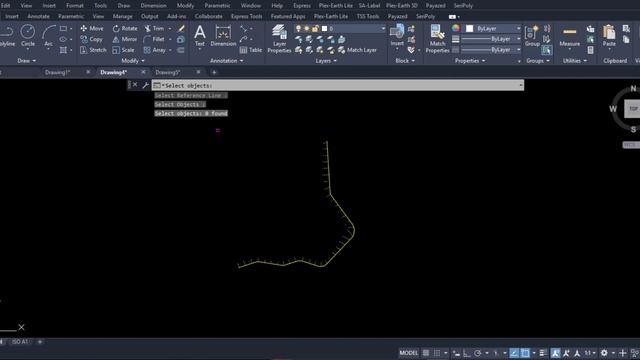
Task: Click the customize wrench icon in command line
Action: 145,85
